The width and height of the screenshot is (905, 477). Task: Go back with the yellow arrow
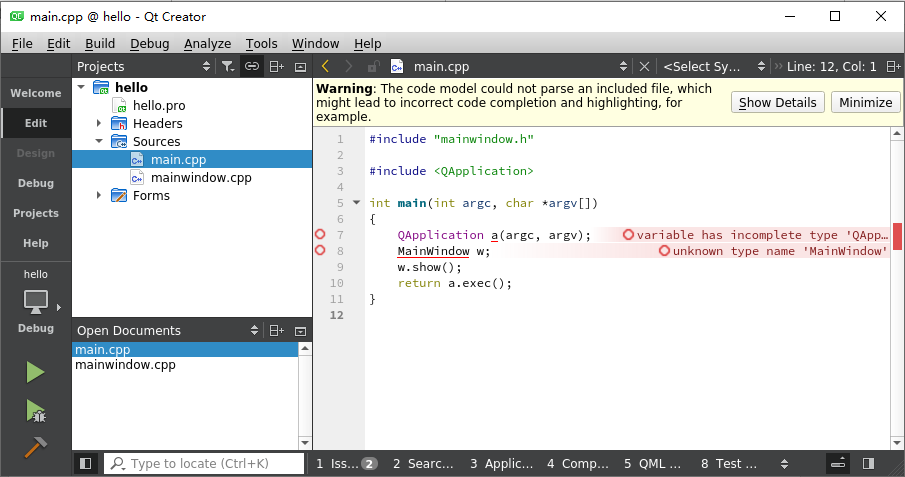[x=325, y=66]
